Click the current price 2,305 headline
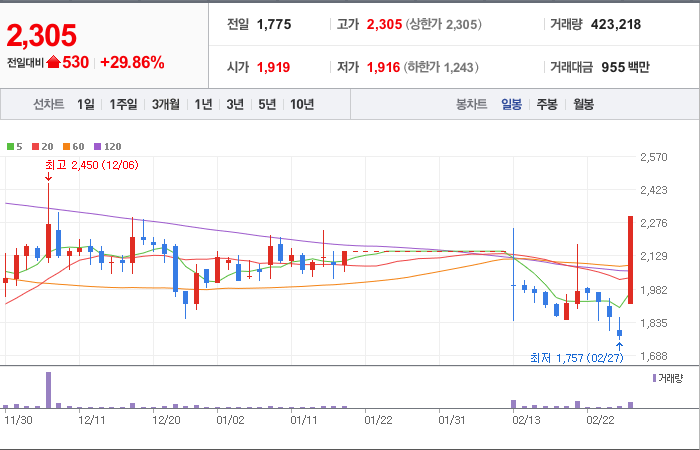The image size is (700, 450). (x=42, y=36)
